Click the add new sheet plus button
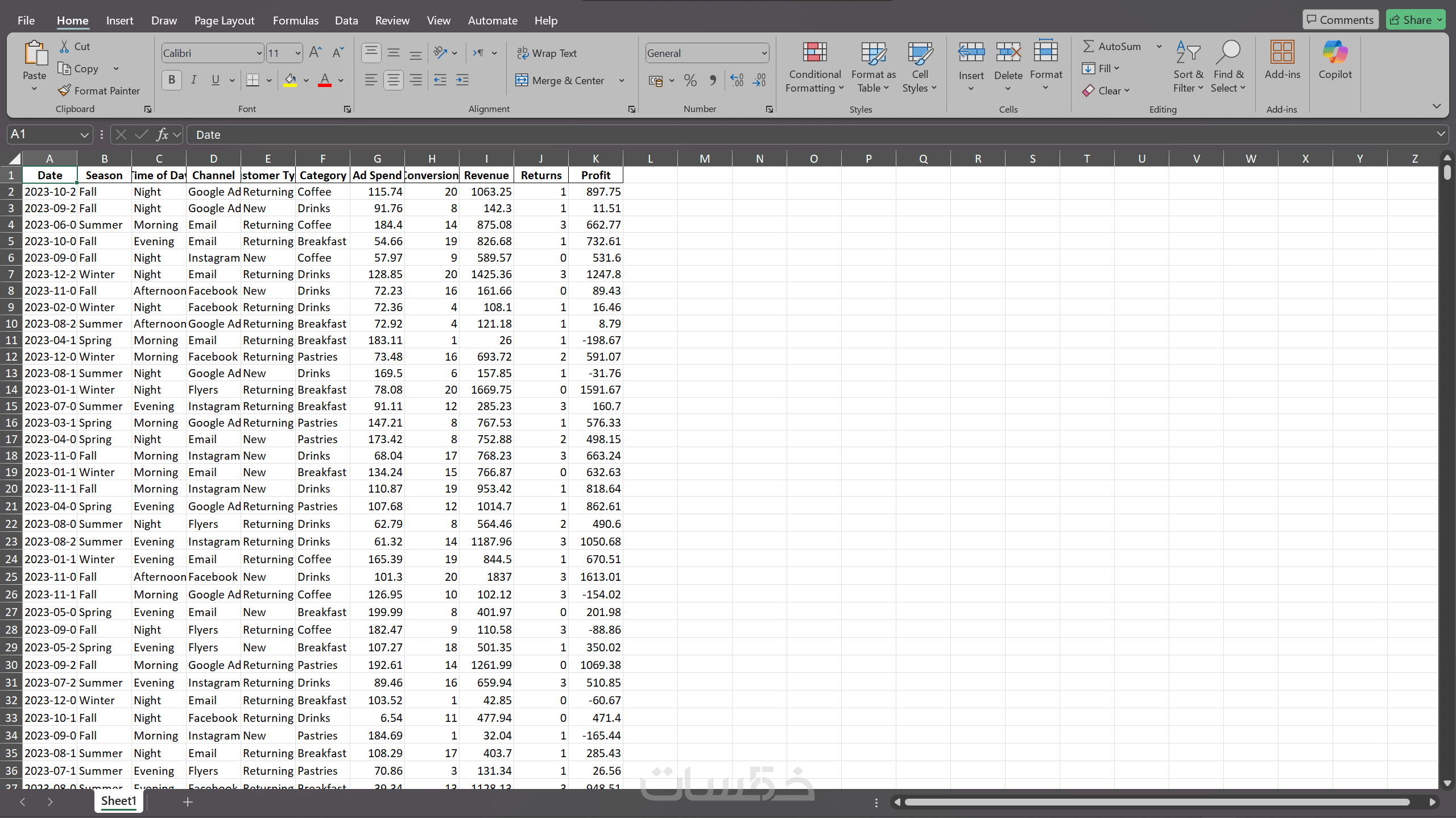Viewport: 1456px width, 818px height. [x=188, y=802]
